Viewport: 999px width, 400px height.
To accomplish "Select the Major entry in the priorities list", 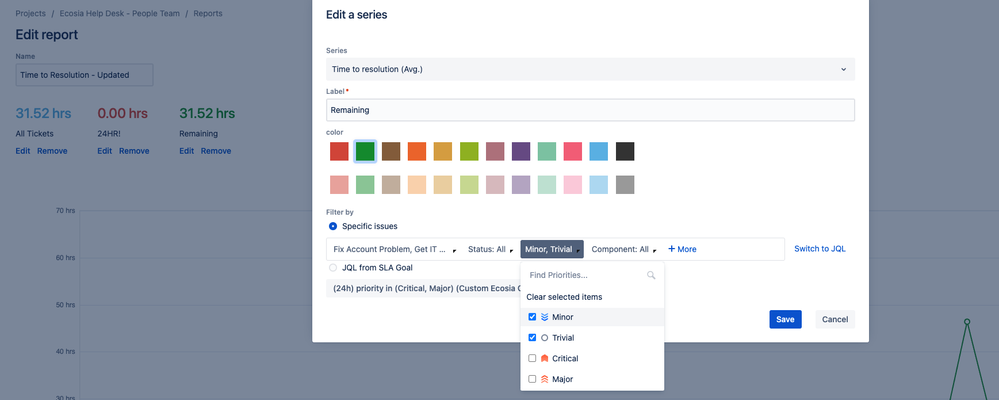I will [x=592, y=379].
